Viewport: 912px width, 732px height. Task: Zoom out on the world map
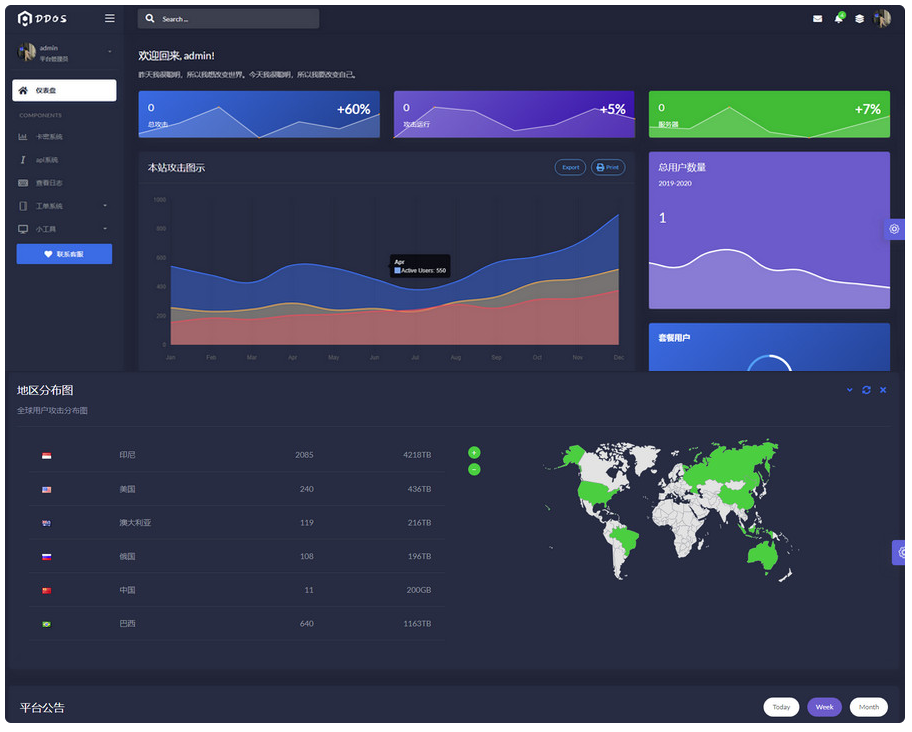point(474,469)
